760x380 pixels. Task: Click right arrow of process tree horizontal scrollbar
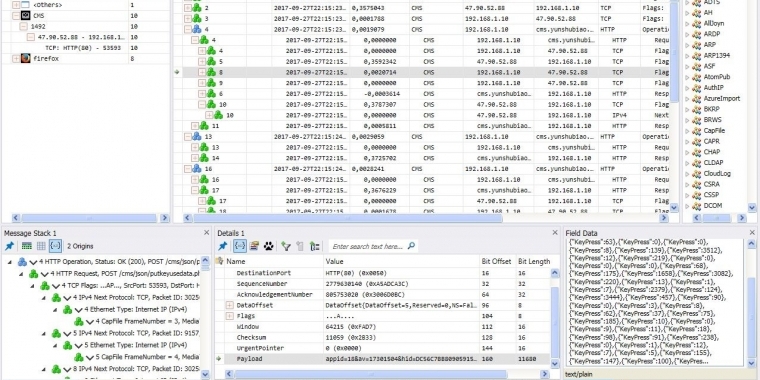164,218
